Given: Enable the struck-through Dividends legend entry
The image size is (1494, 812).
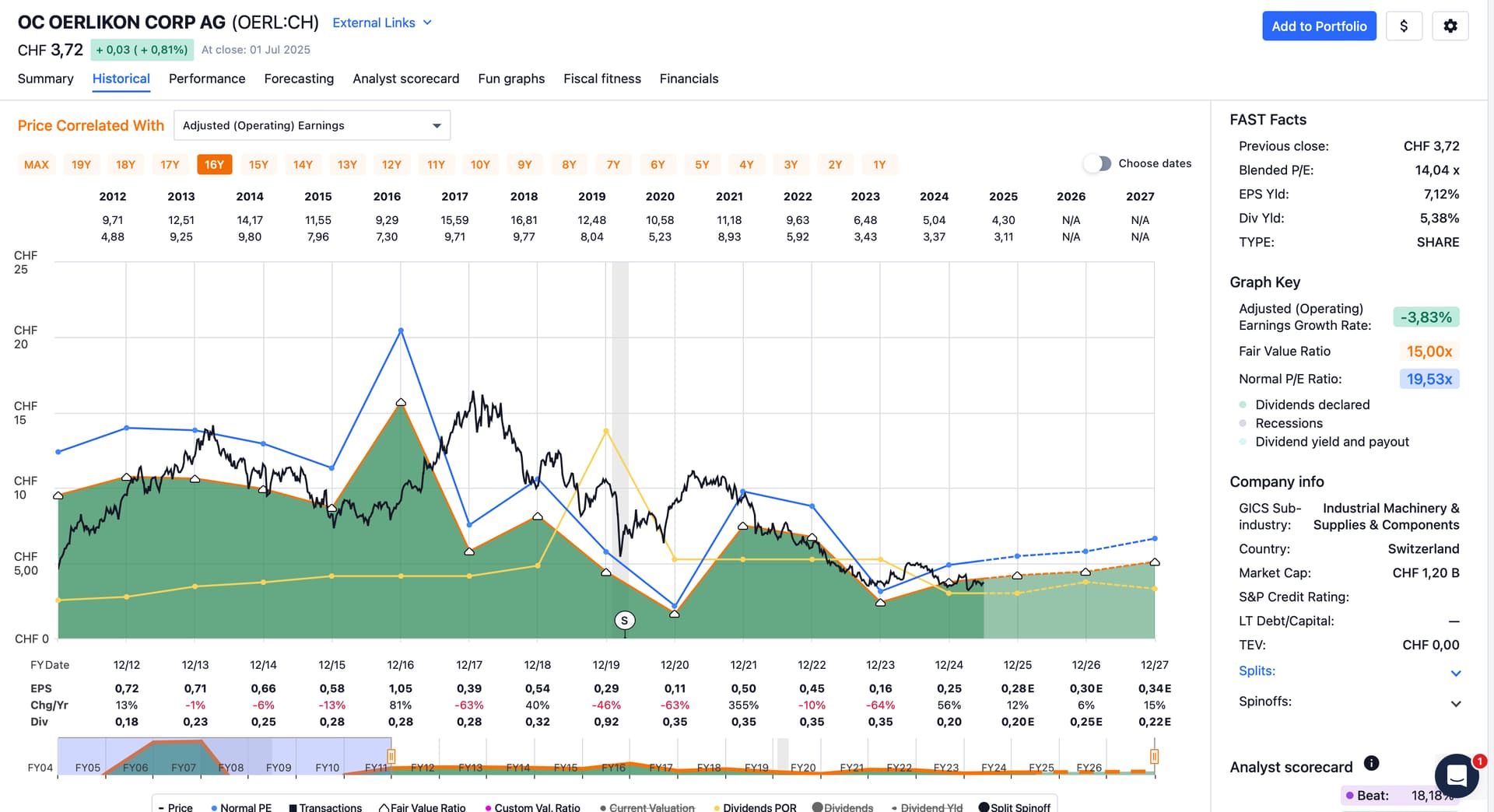Looking at the screenshot, I should (843, 807).
